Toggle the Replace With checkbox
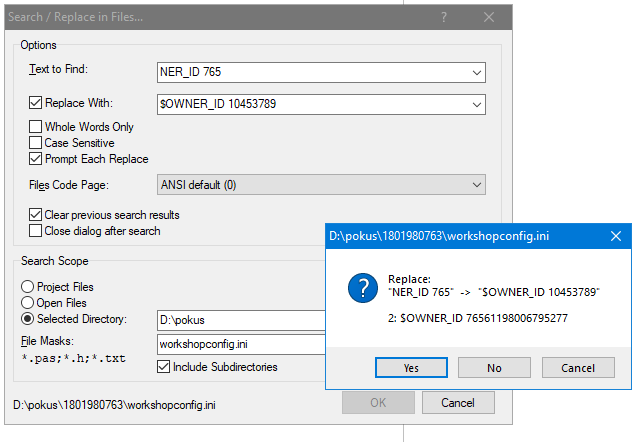This screenshot has height=442, width=632. 36,102
